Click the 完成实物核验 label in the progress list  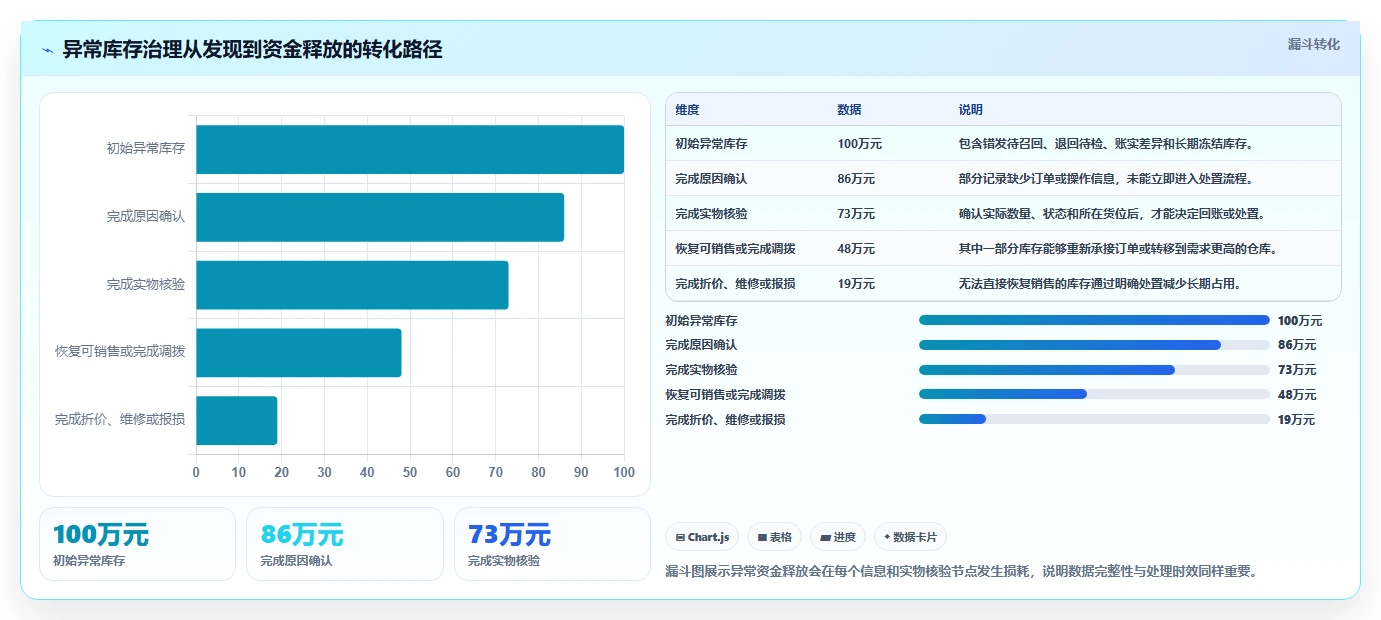point(701,370)
